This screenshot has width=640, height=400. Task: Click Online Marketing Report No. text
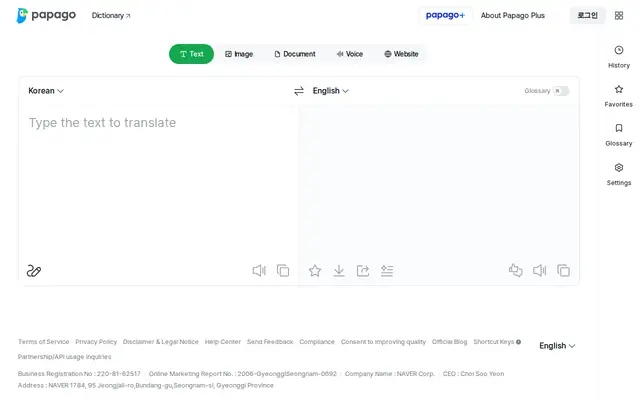242,374
